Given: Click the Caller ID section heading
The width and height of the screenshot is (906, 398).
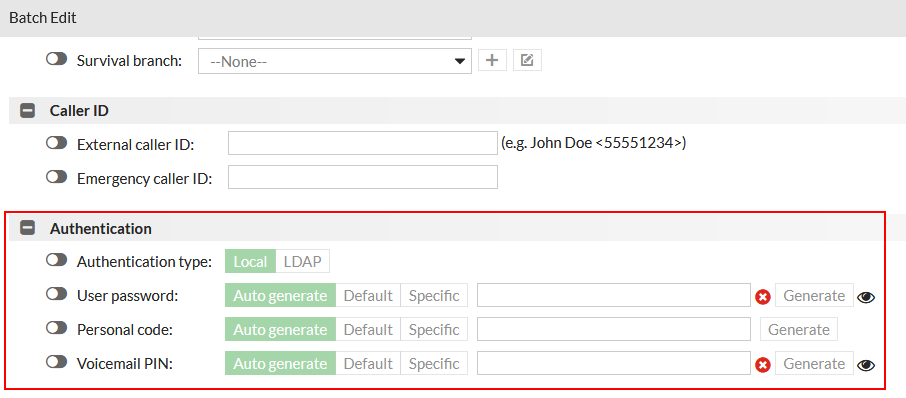Looking at the screenshot, I should click(79, 111).
